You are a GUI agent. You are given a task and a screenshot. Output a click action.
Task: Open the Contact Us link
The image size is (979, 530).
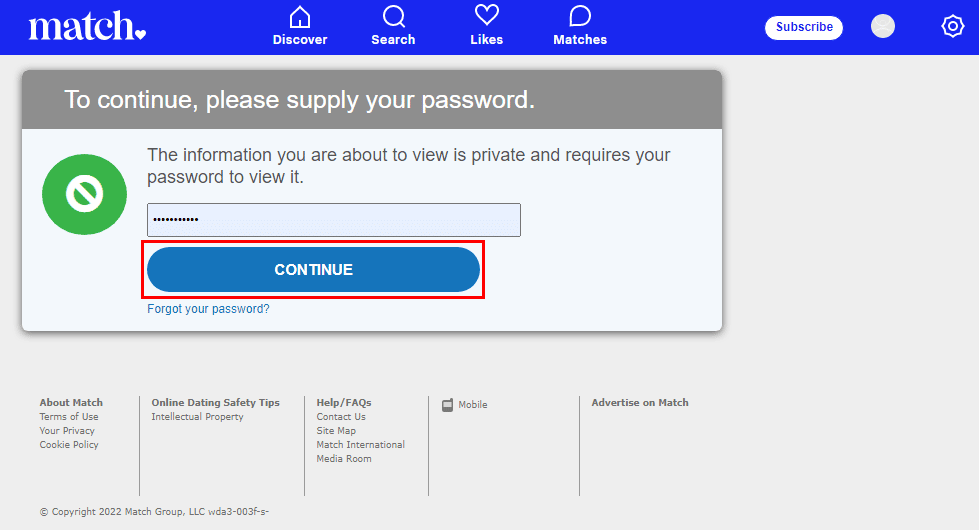coord(341,417)
